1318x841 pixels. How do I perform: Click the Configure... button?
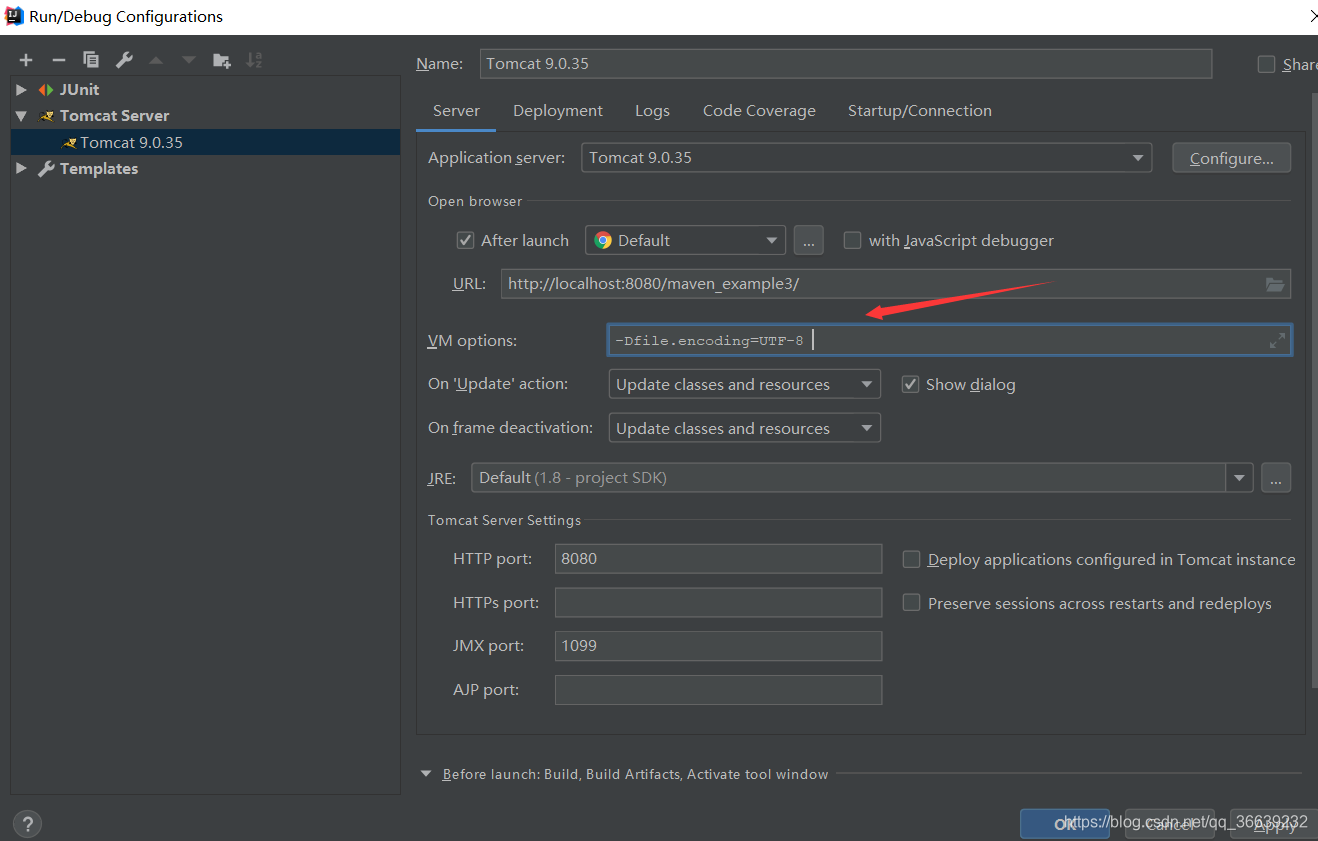pyautogui.click(x=1231, y=158)
